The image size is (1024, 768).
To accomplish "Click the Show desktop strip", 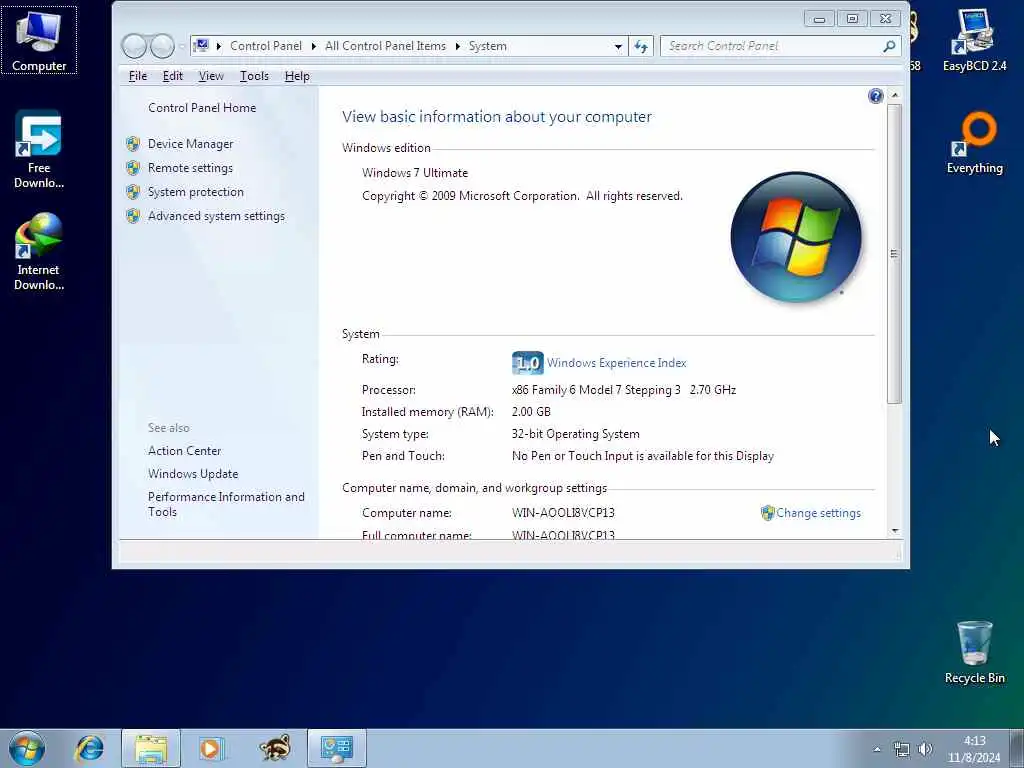I will (1017, 748).
